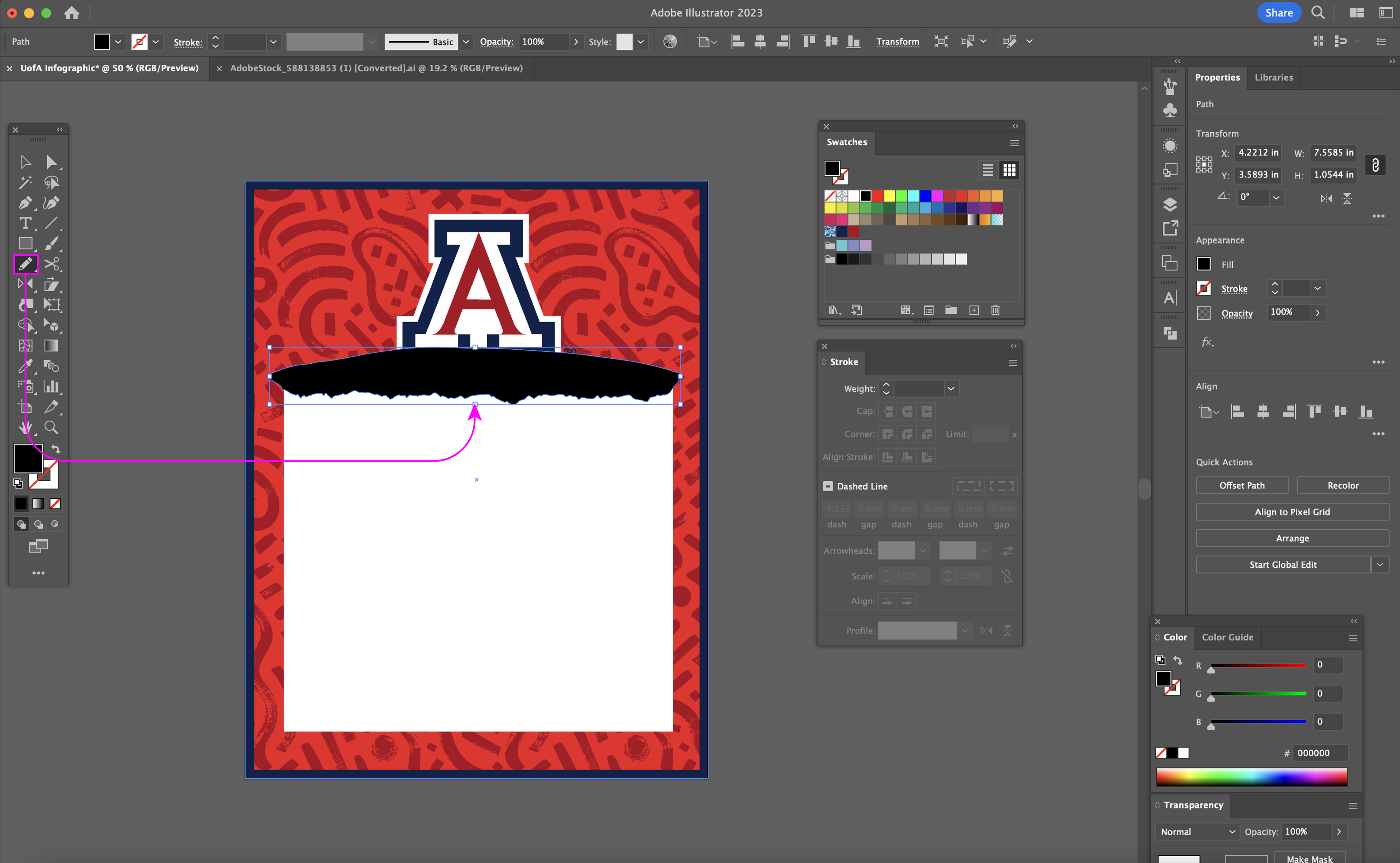Toggle constrain width and height proportions
The width and height of the screenshot is (1400, 863).
(1375, 165)
